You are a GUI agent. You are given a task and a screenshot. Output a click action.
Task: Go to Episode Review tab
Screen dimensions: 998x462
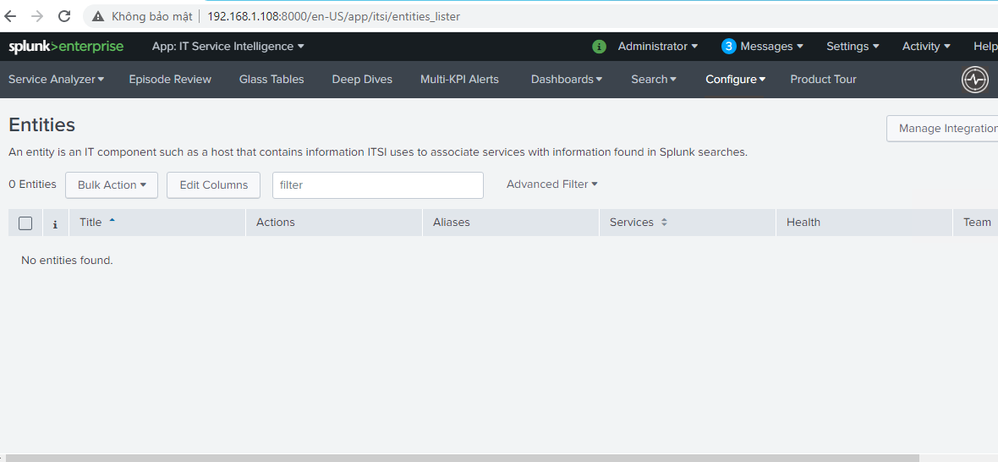(x=170, y=79)
